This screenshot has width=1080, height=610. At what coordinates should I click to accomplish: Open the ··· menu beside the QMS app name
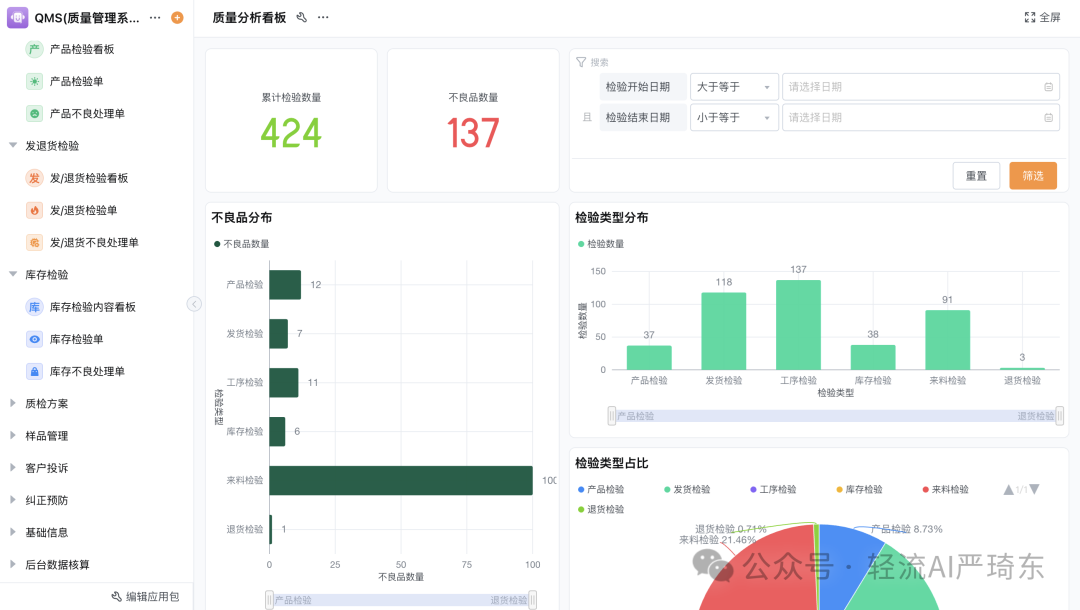tap(154, 17)
